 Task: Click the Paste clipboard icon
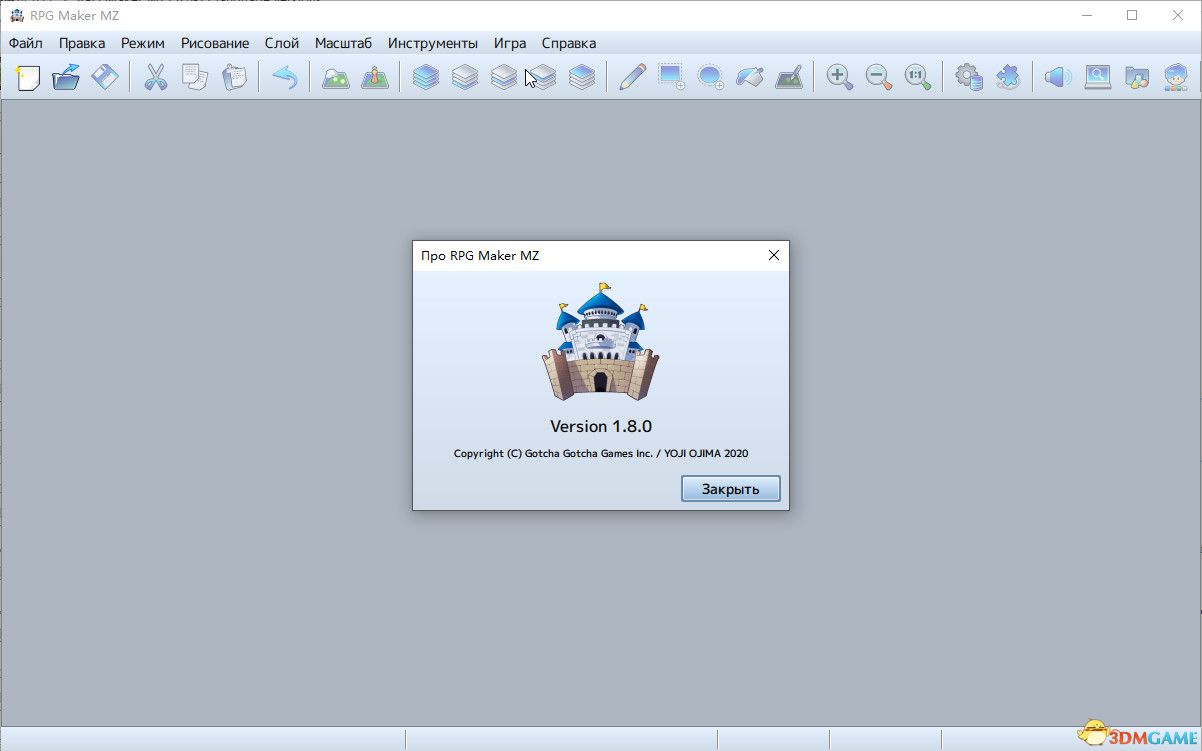click(234, 77)
